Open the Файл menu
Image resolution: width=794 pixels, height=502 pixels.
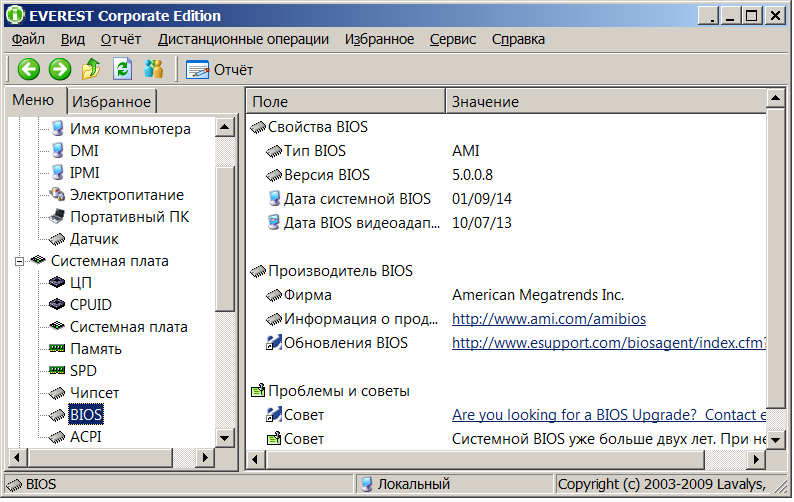[x=28, y=39]
